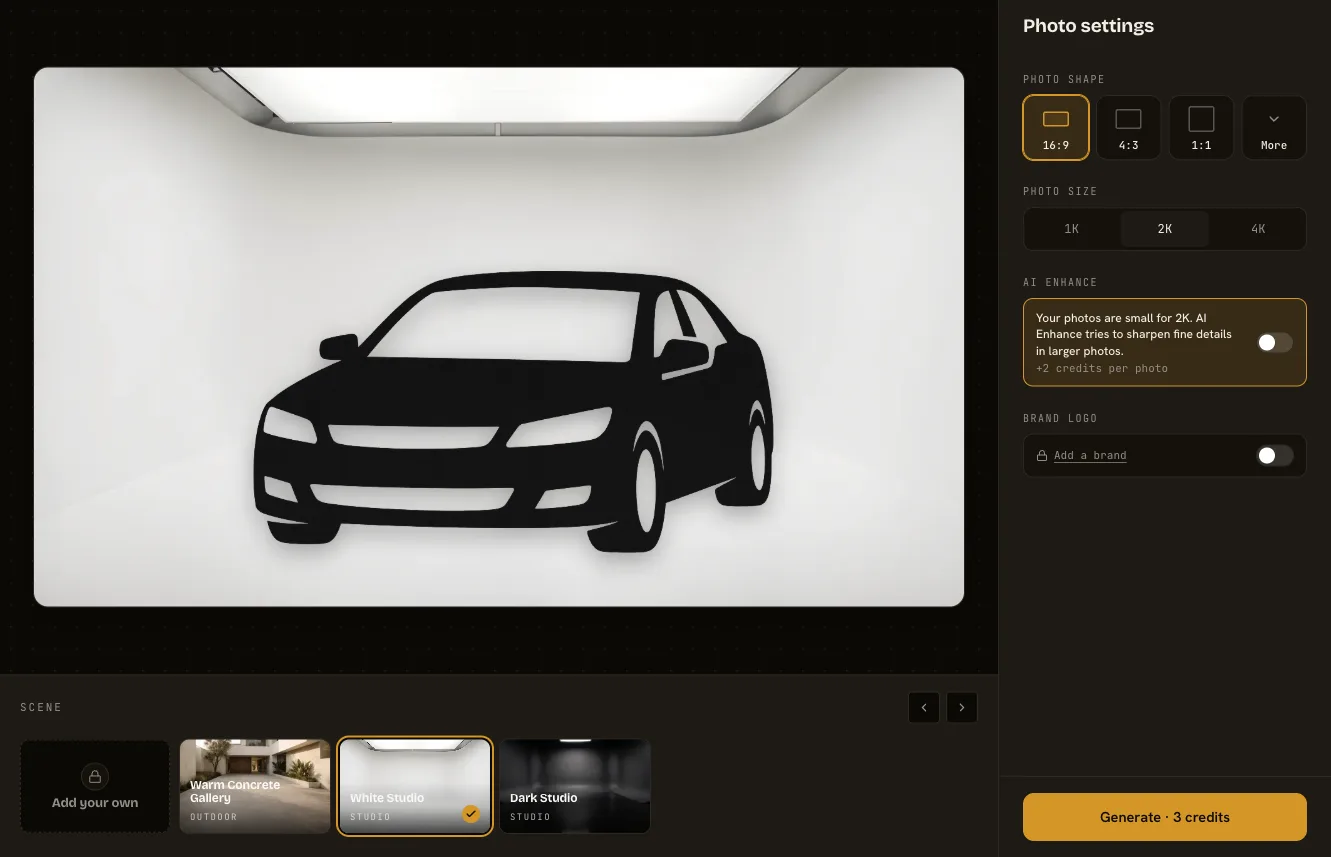Click the car preview image
1331x857 pixels.
tap(499, 337)
